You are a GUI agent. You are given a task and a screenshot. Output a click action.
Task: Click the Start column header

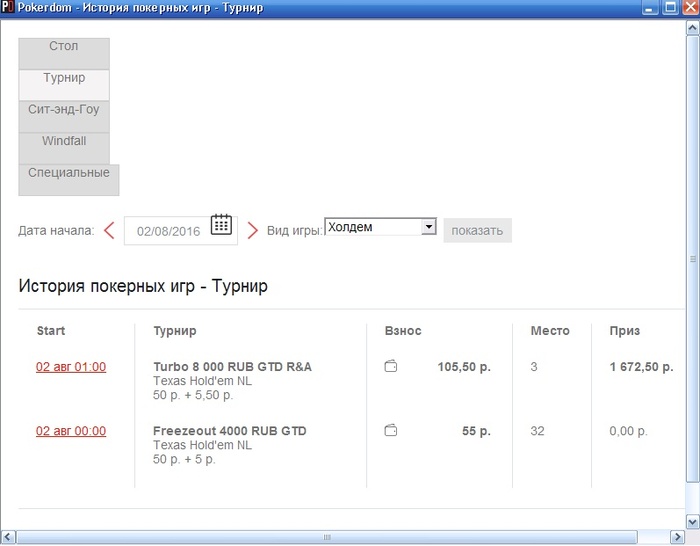click(51, 331)
